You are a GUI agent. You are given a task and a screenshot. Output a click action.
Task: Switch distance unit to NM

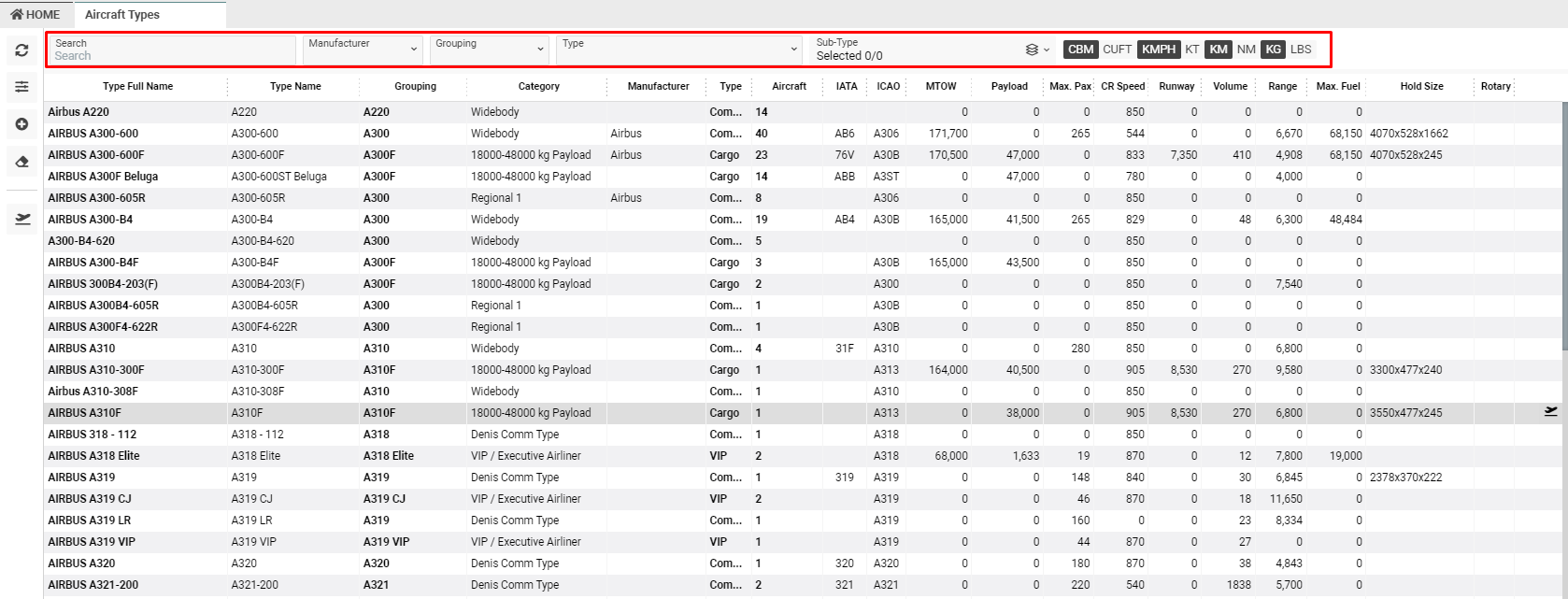click(1246, 50)
